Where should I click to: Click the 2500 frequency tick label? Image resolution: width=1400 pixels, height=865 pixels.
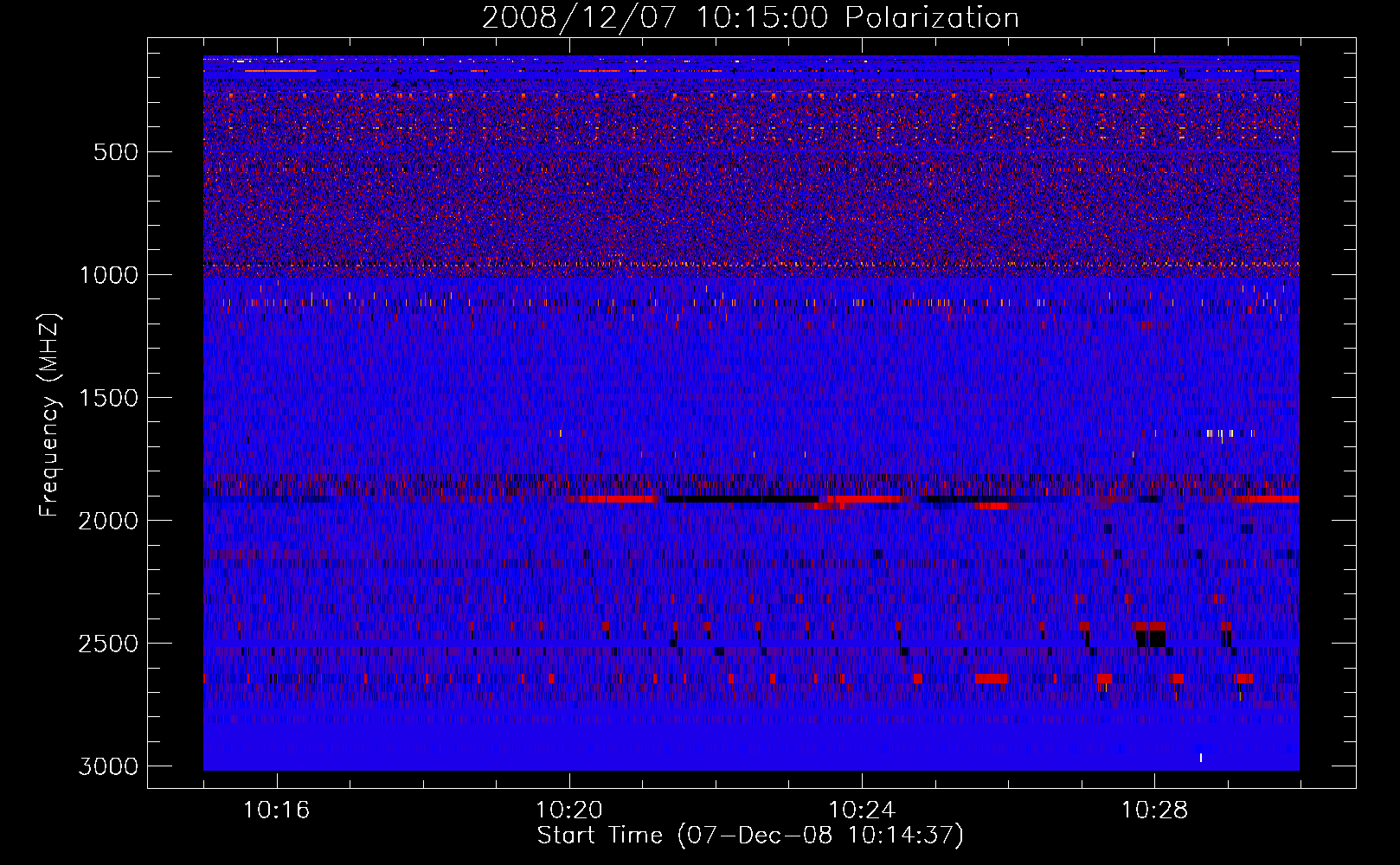pyautogui.click(x=109, y=644)
